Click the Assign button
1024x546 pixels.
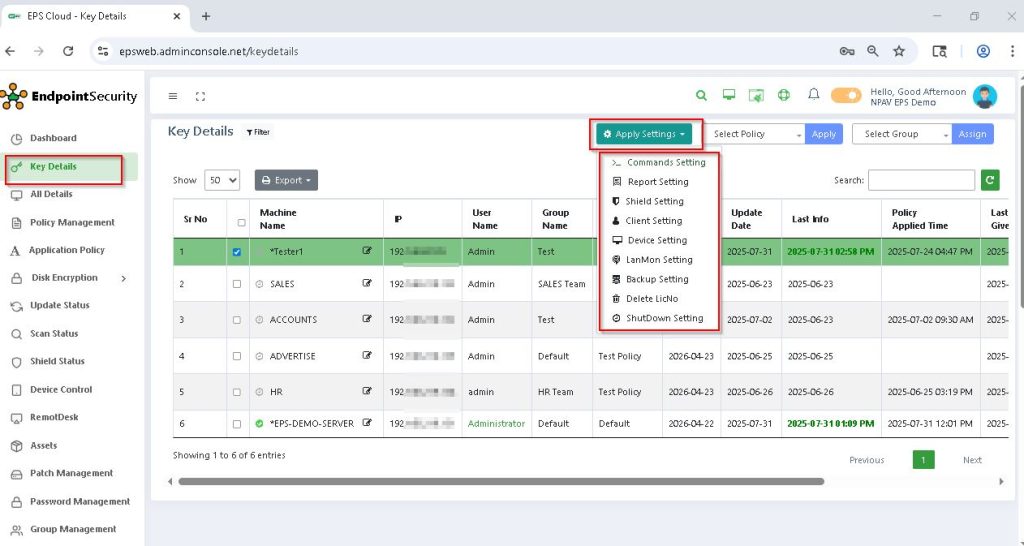972,134
